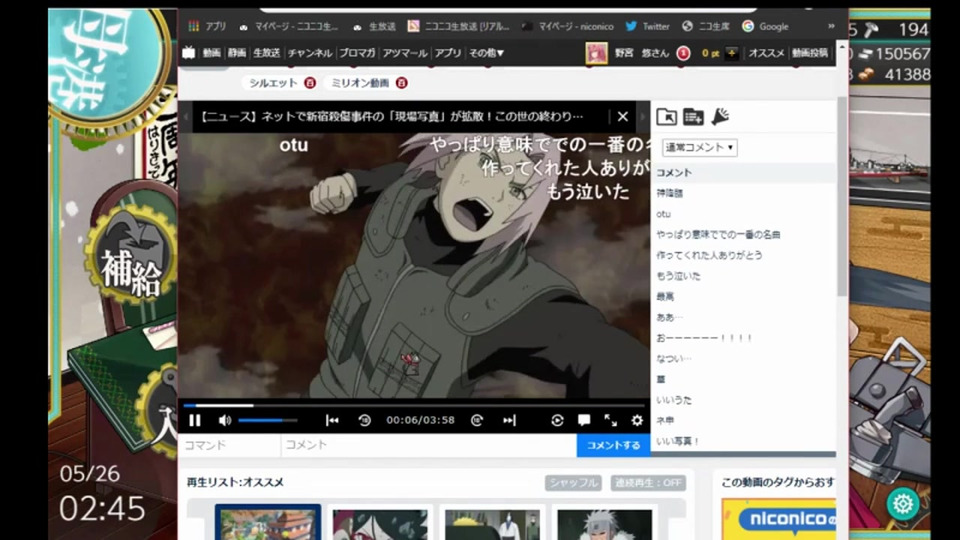960x540 pixels.
Task: Open the niconico TV logo icon
Action: [x=189, y=53]
